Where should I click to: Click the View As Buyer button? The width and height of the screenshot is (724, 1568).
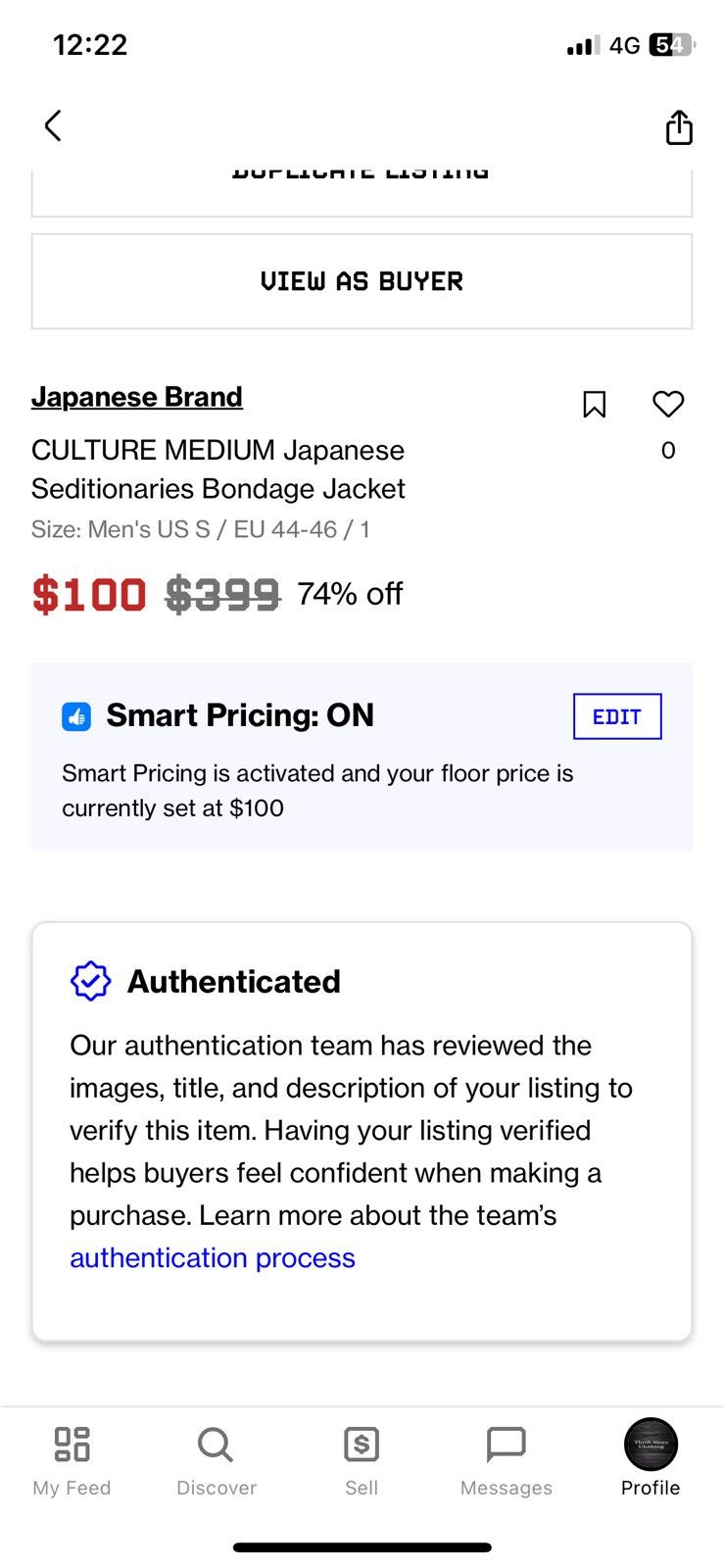coord(362,281)
